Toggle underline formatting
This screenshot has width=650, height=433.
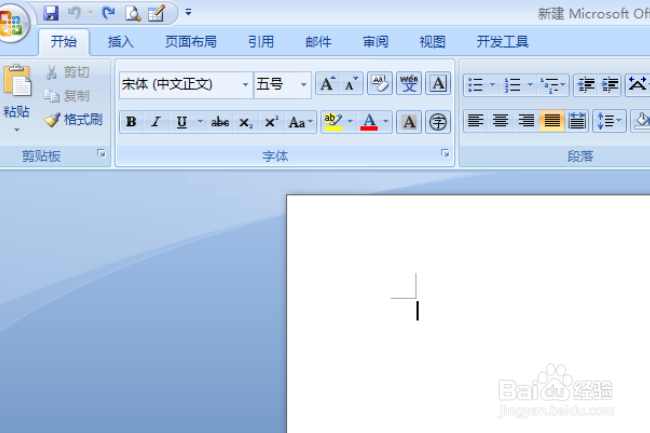182,122
